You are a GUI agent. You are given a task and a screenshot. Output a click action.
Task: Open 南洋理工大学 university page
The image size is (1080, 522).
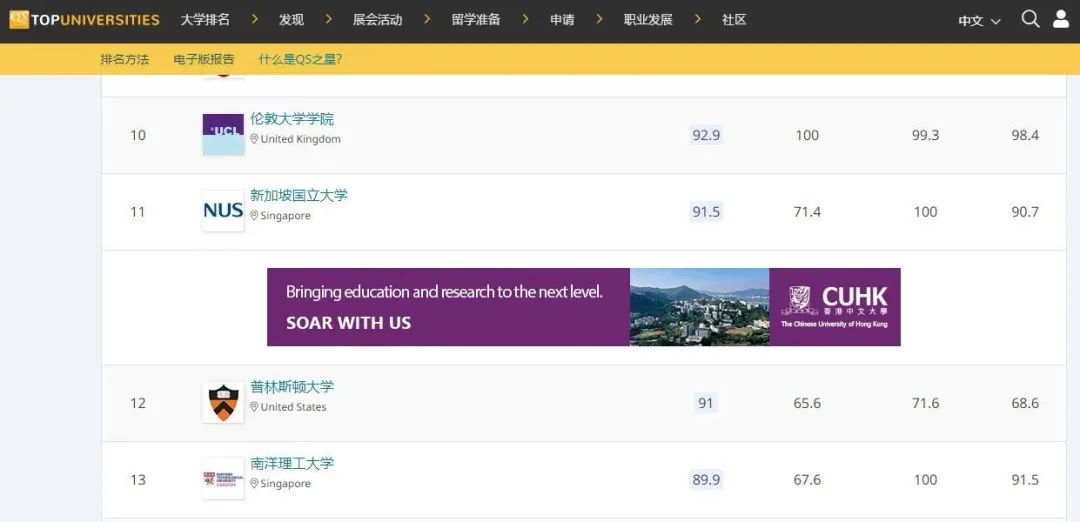[292, 463]
